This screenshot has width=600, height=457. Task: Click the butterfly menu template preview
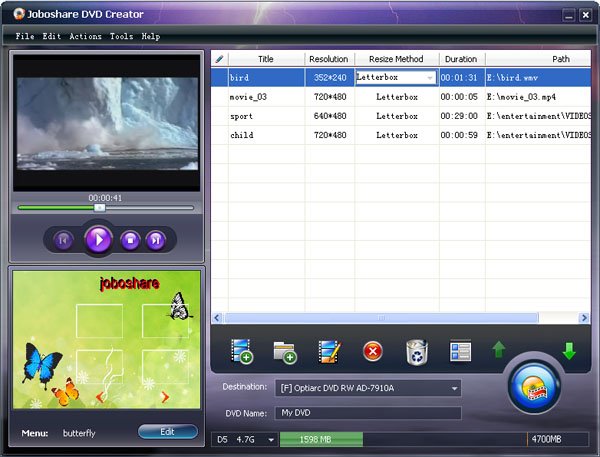click(106, 339)
